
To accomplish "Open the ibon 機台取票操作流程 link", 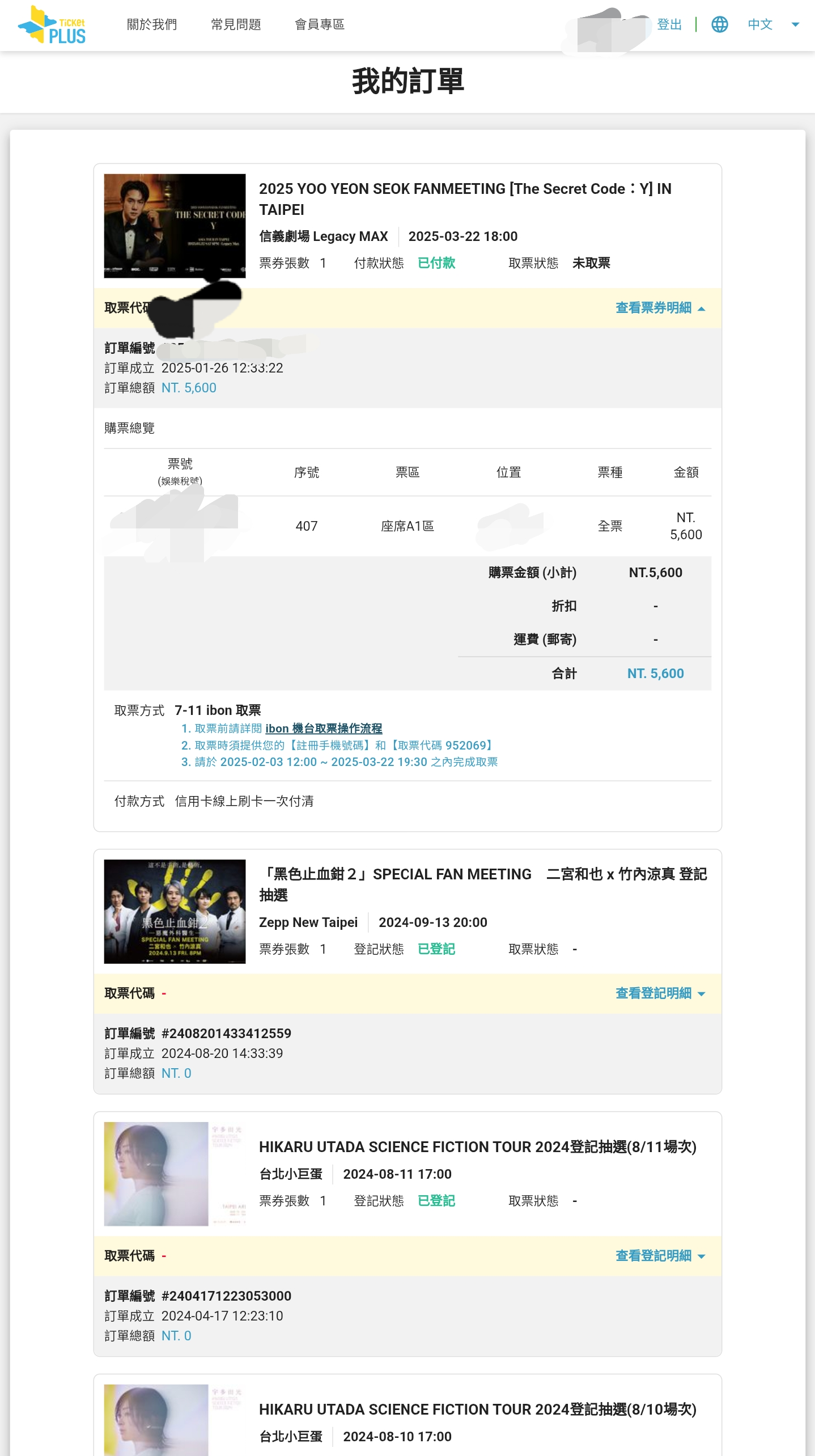I will pos(324,729).
